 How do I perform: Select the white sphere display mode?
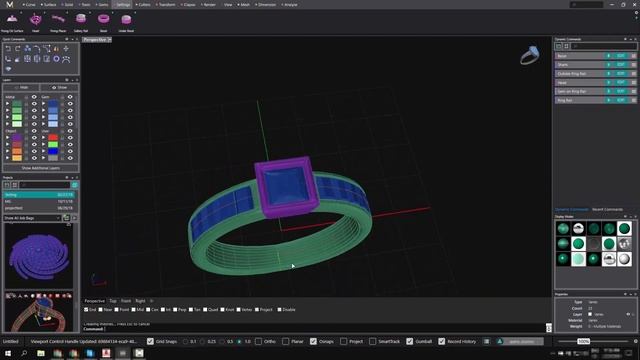(624, 259)
